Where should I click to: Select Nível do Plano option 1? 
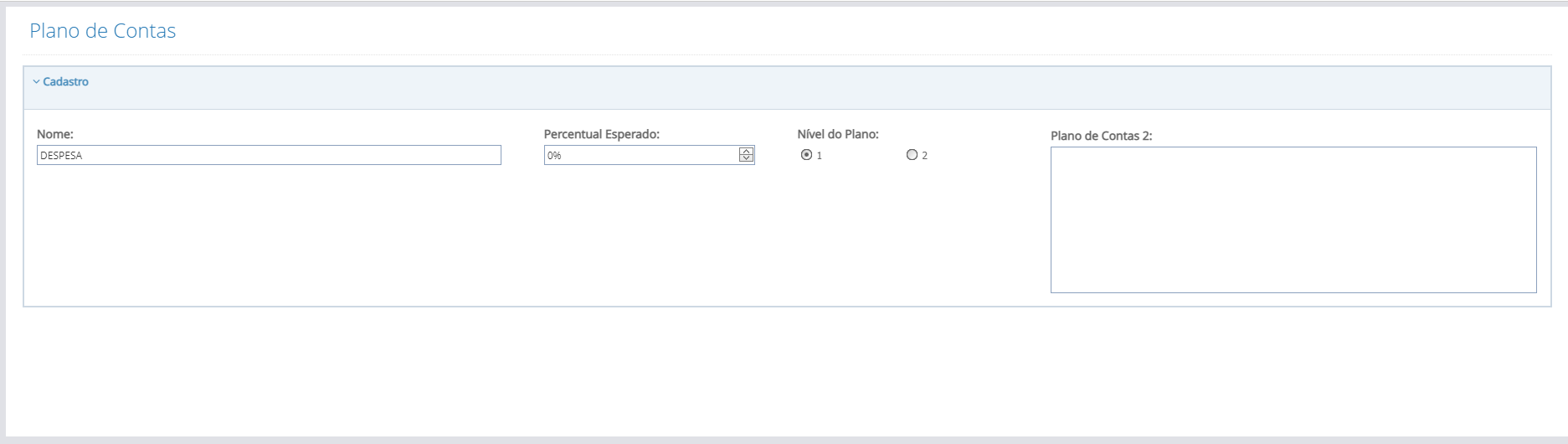806,155
